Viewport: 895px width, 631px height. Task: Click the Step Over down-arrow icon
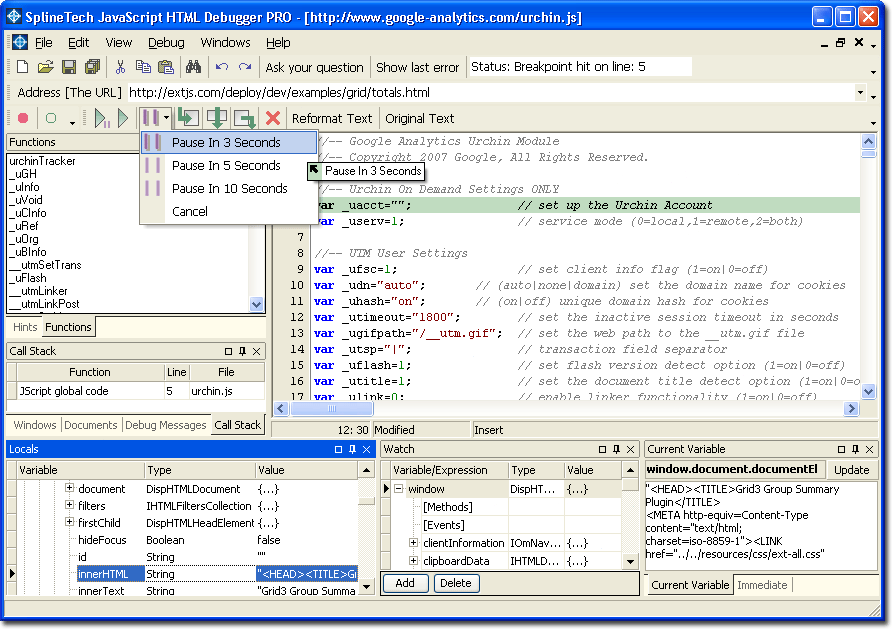point(216,118)
